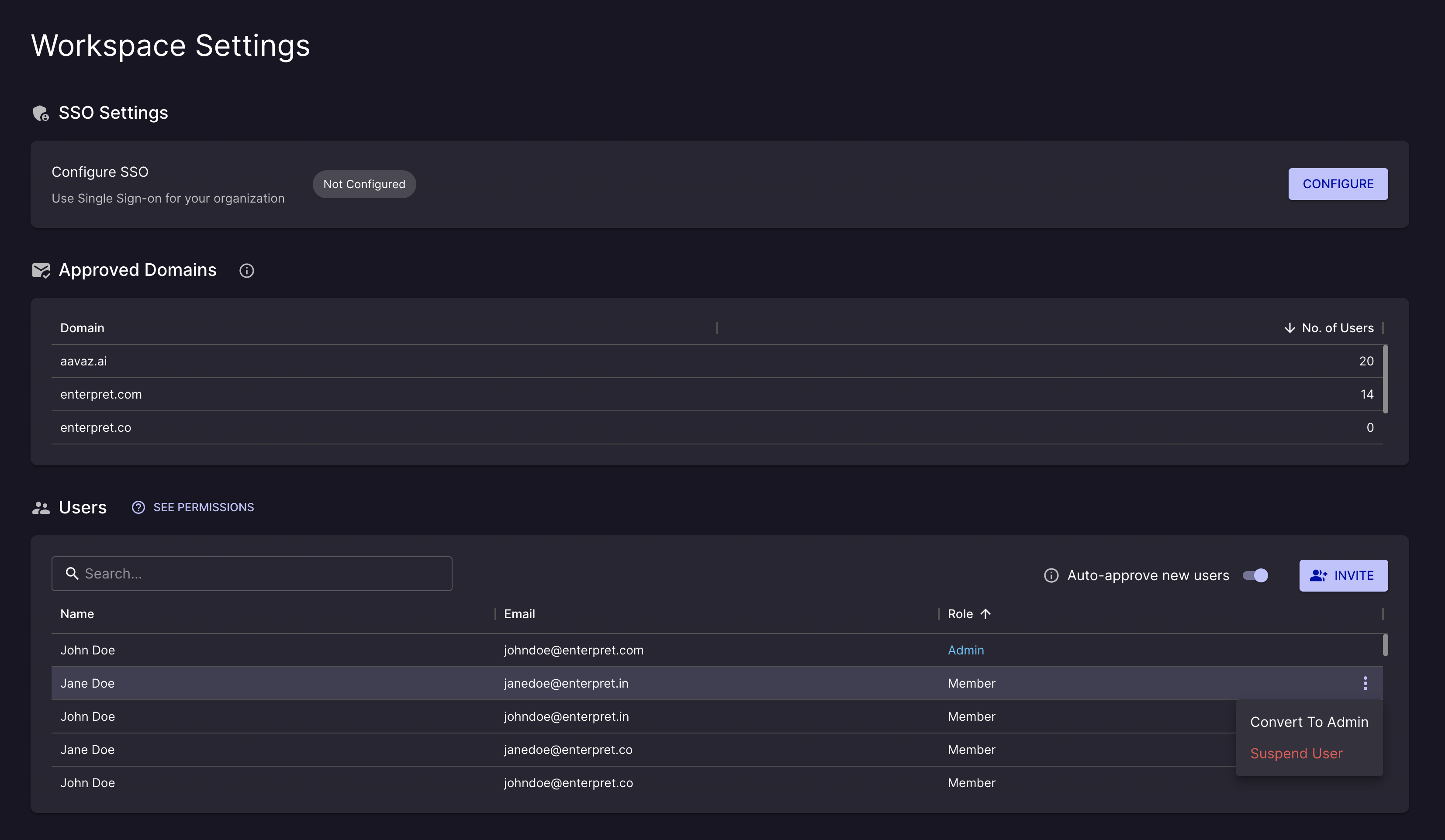
Task: Toggle Auto-approve new users switch
Action: pyautogui.click(x=1255, y=575)
